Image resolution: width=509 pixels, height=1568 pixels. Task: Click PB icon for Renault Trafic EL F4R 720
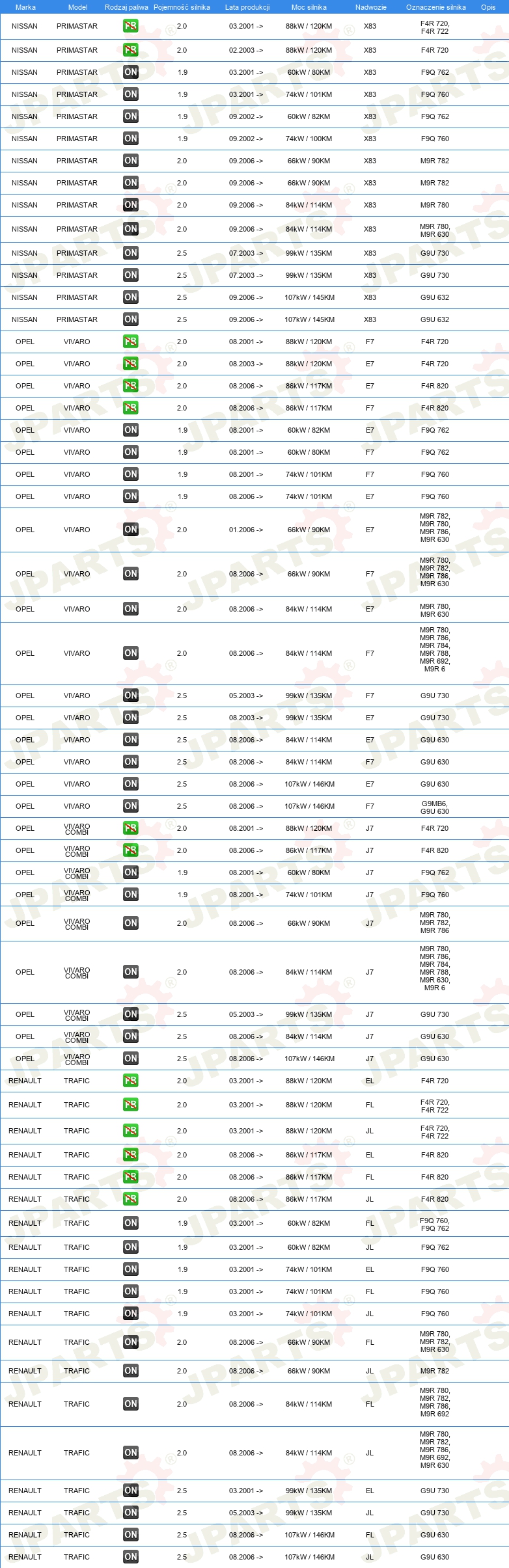[x=131, y=1081]
